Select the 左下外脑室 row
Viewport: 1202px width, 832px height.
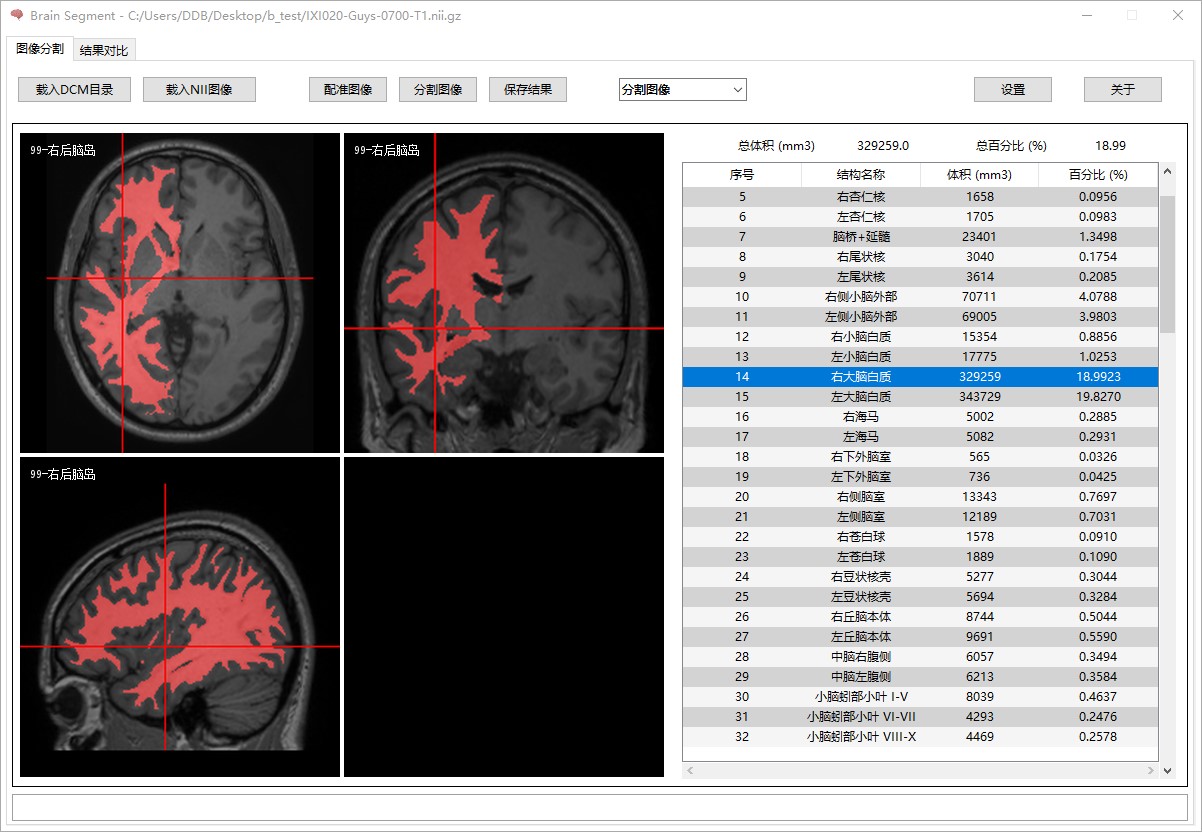click(920, 477)
